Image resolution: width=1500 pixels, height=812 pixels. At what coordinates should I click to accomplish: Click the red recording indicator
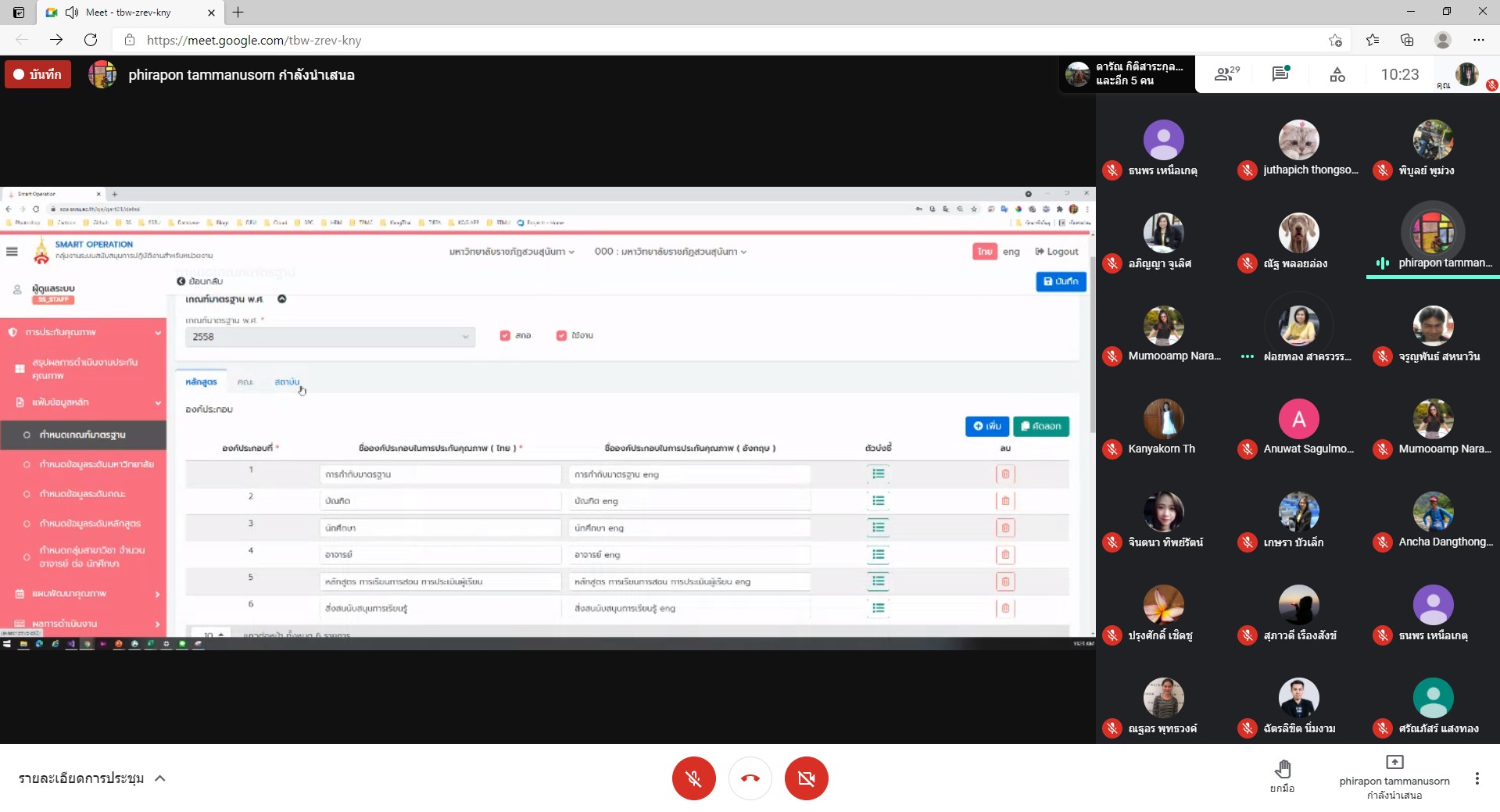pyautogui.click(x=38, y=75)
